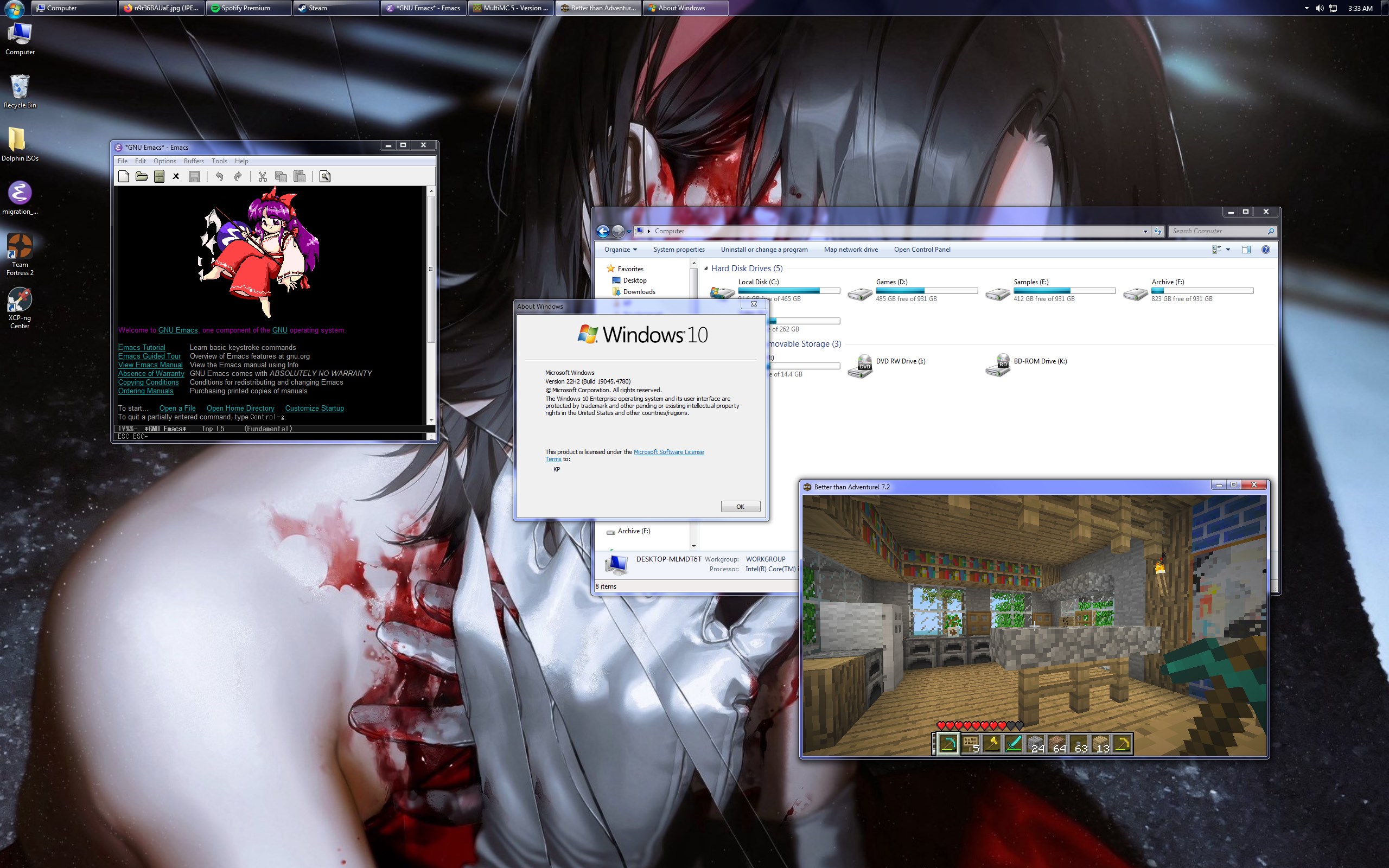Expand the Organize dropdown in explorer
1389x868 pixels.
pos(620,249)
